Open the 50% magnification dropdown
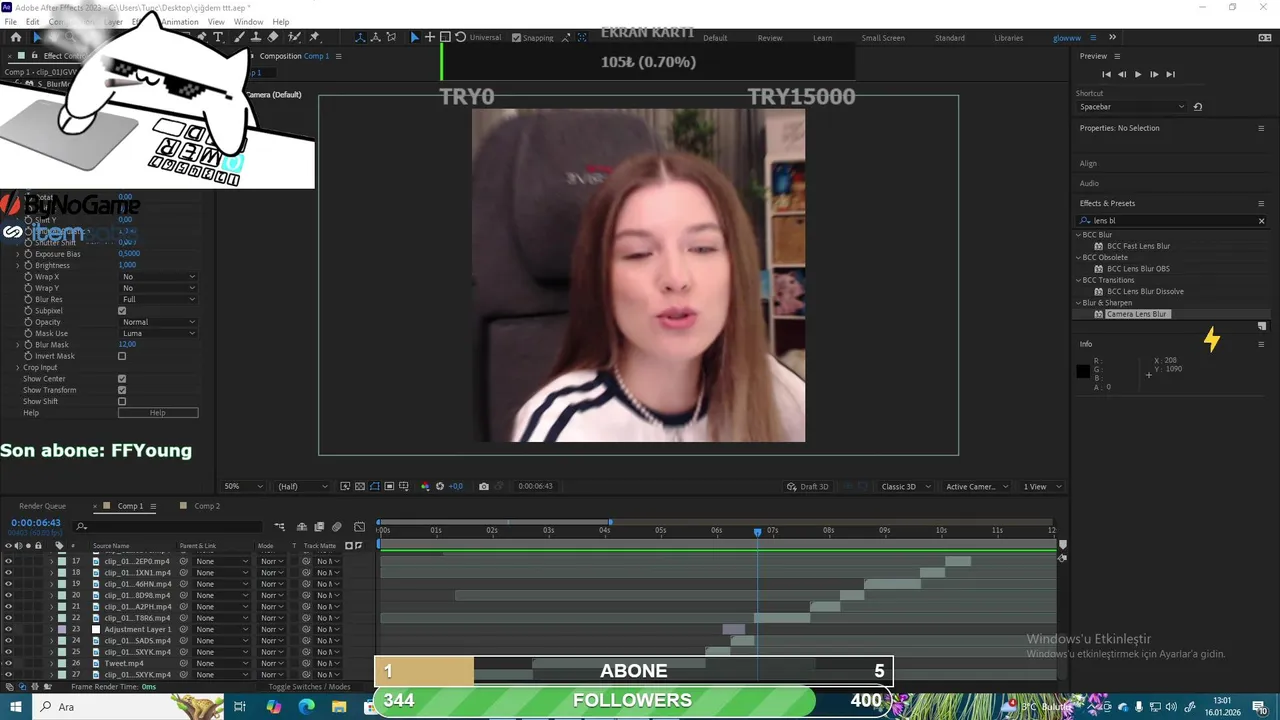 (x=243, y=486)
